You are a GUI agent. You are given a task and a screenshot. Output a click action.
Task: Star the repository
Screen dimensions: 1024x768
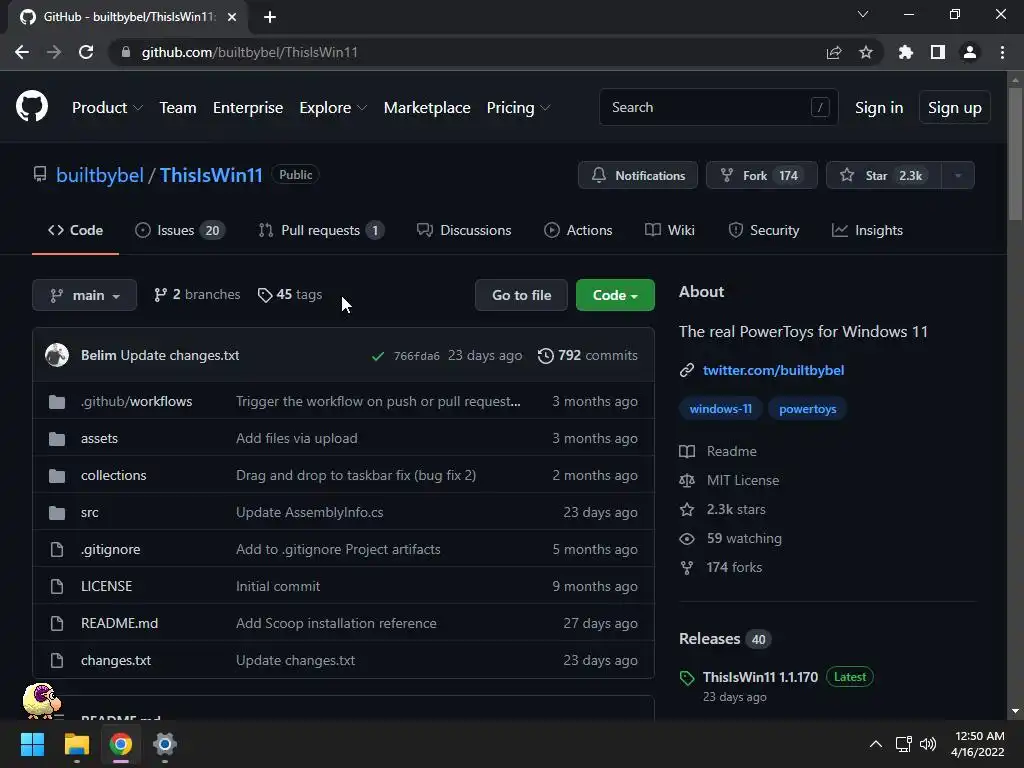point(884,175)
